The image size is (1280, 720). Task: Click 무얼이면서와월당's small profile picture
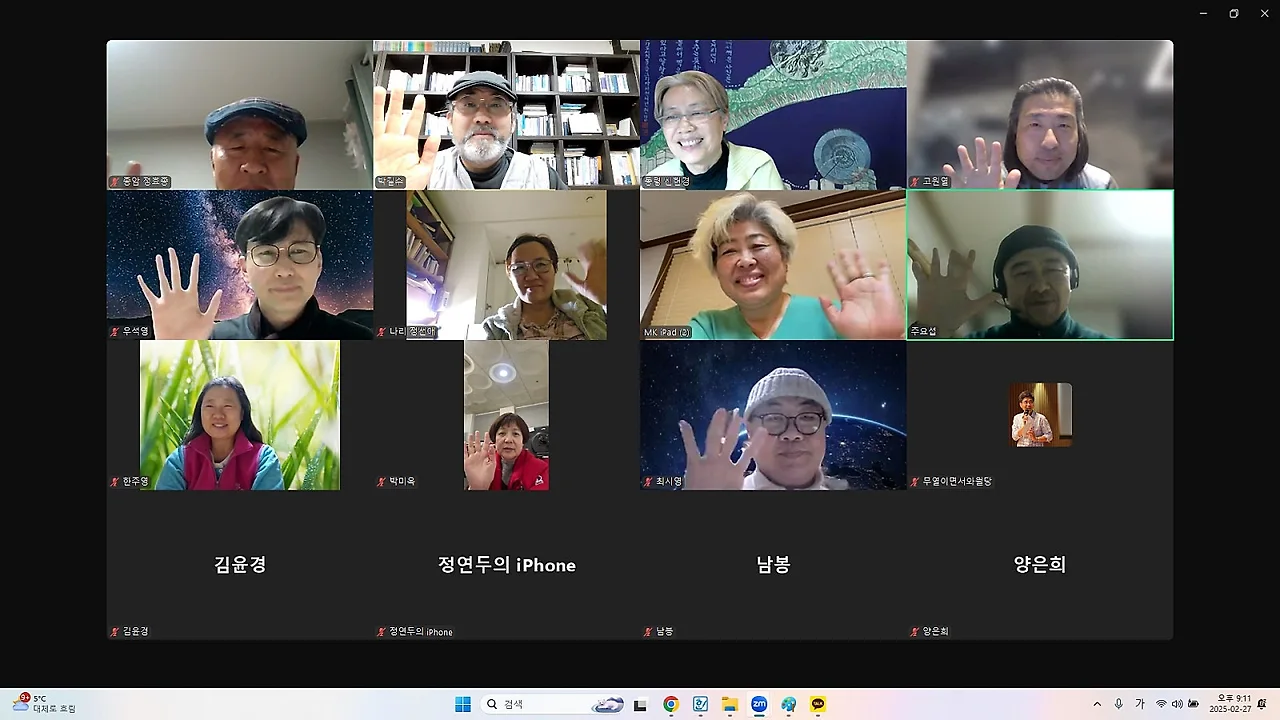pyautogui.click(x=1040, y=414)
